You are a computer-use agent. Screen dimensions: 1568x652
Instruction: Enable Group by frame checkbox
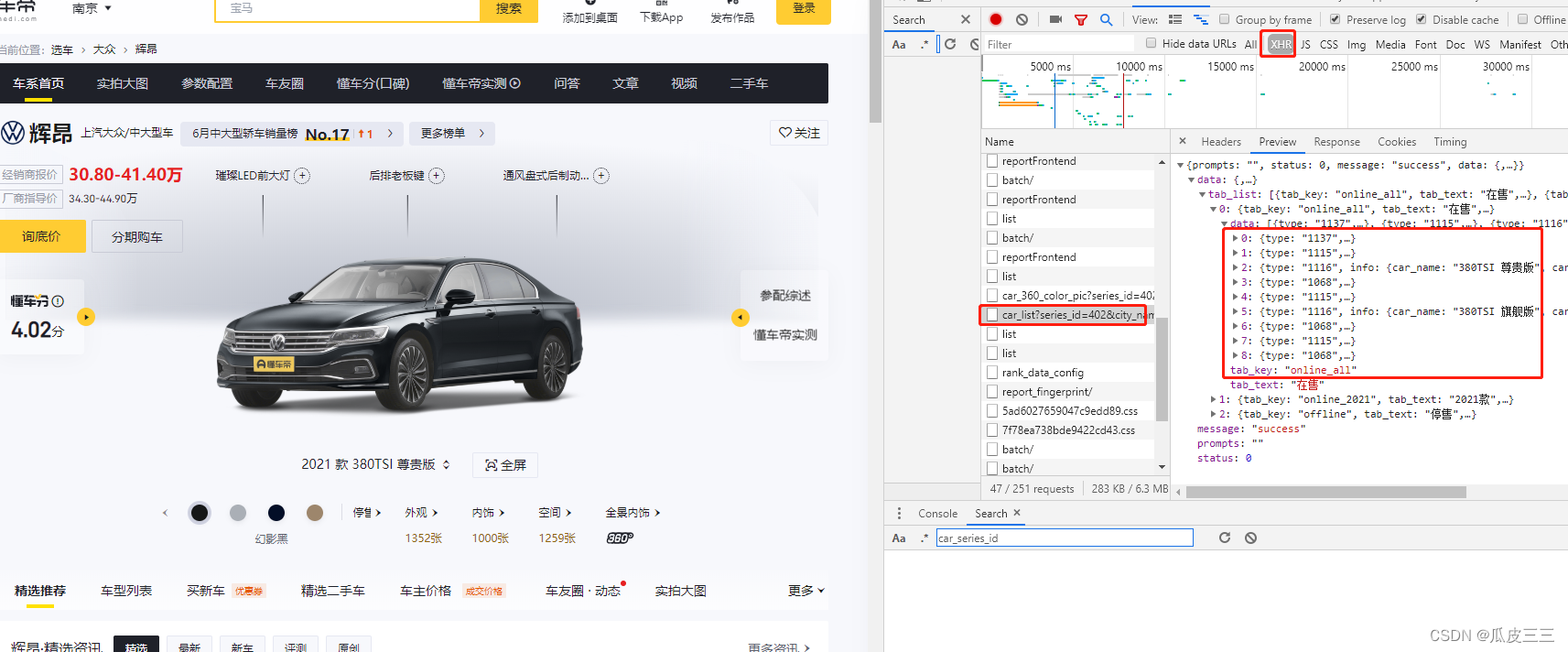(1224, 19)
